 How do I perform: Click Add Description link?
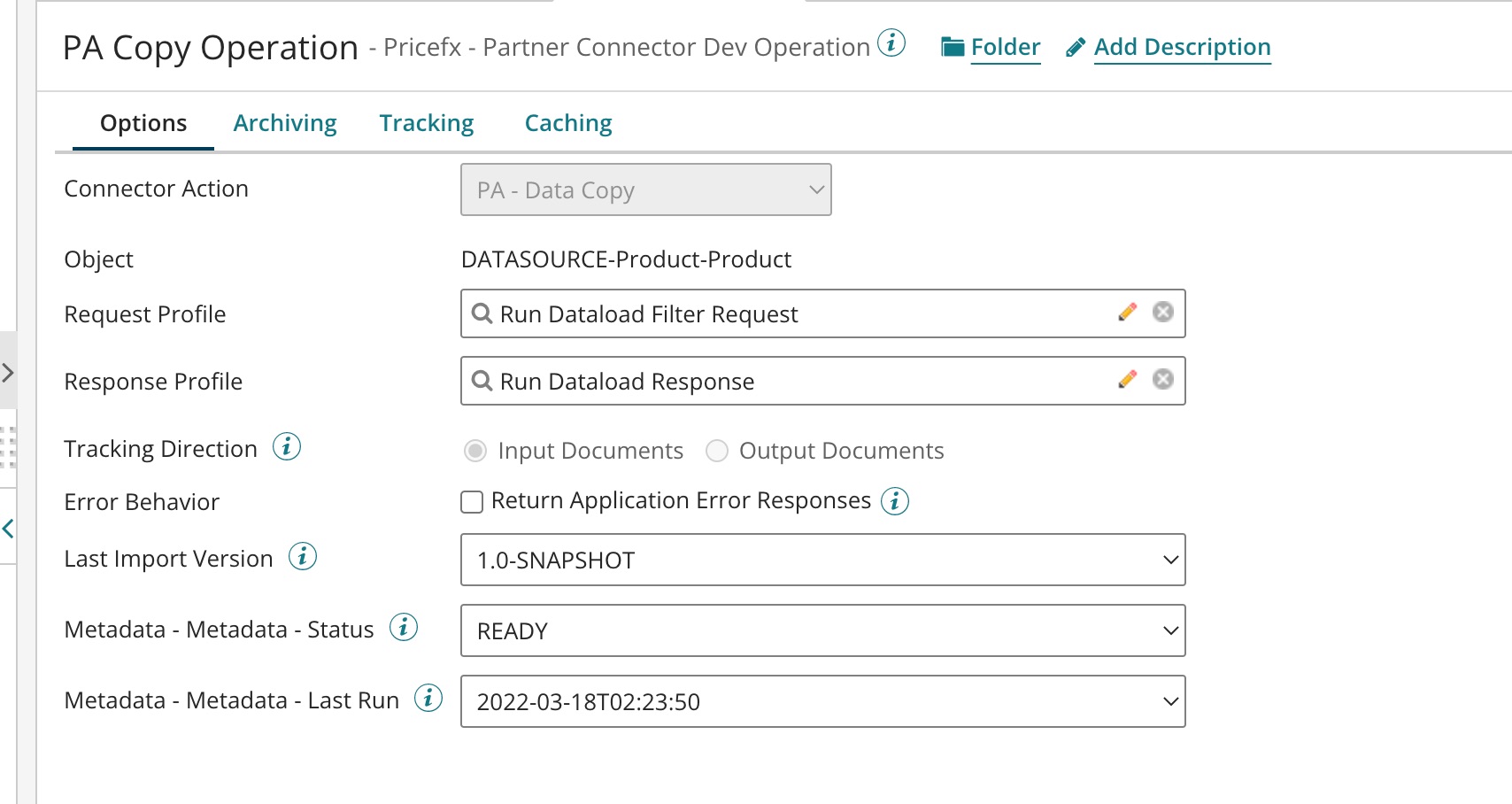[x=1182, y=47]
